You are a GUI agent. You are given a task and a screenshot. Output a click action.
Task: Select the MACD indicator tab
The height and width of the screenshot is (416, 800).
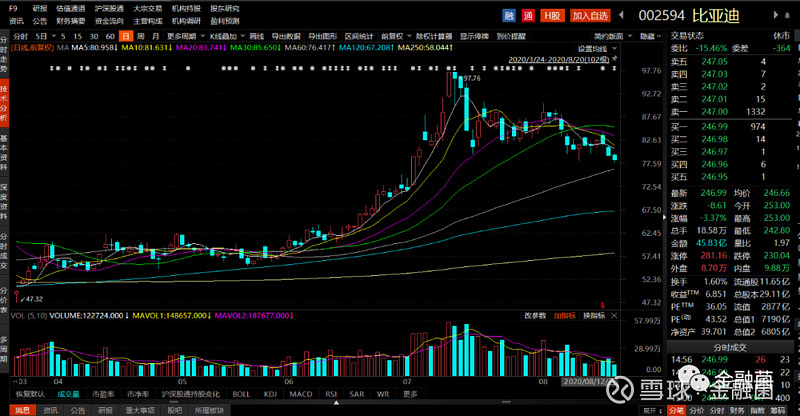point(301,394)
